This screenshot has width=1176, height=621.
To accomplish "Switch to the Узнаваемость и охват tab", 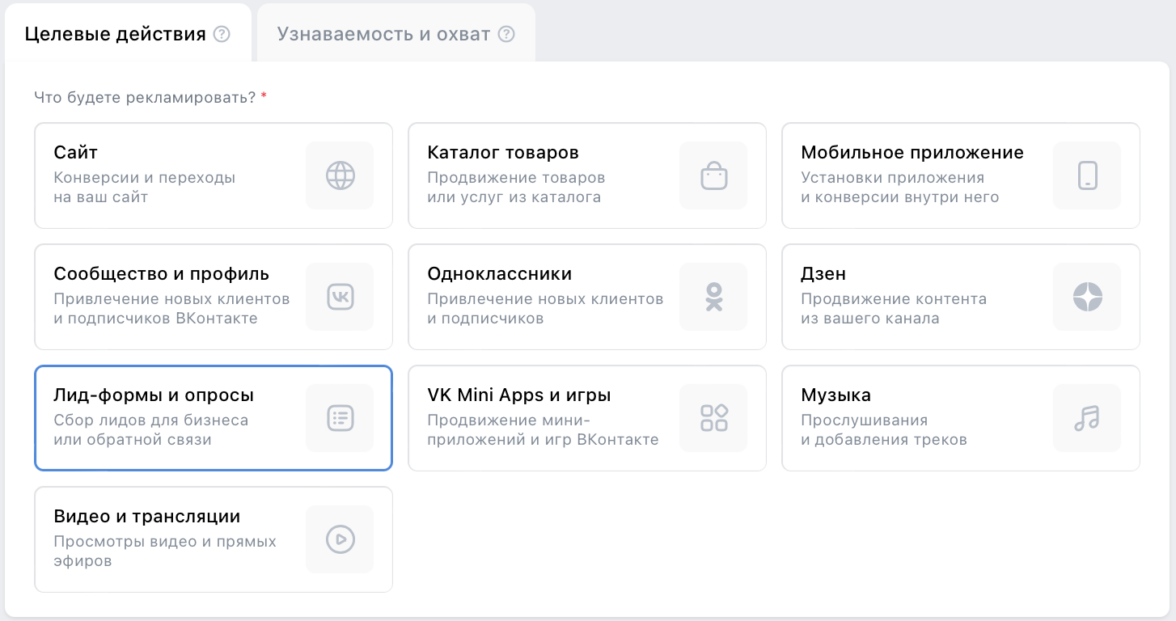I will tap(384, 34).
